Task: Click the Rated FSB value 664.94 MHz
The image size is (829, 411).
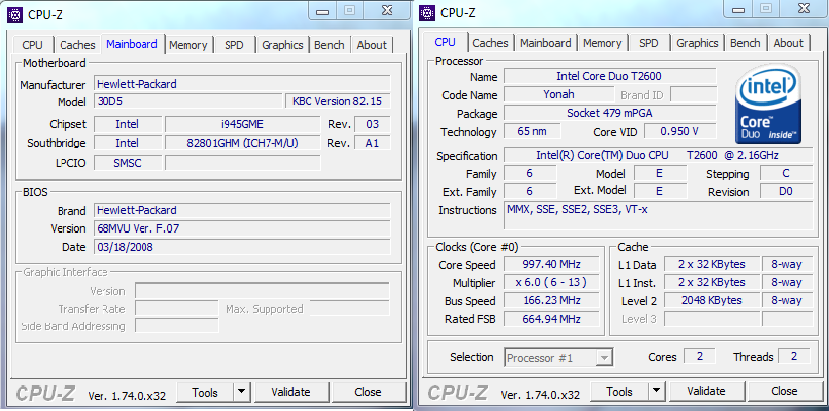Action: point(551,318)
